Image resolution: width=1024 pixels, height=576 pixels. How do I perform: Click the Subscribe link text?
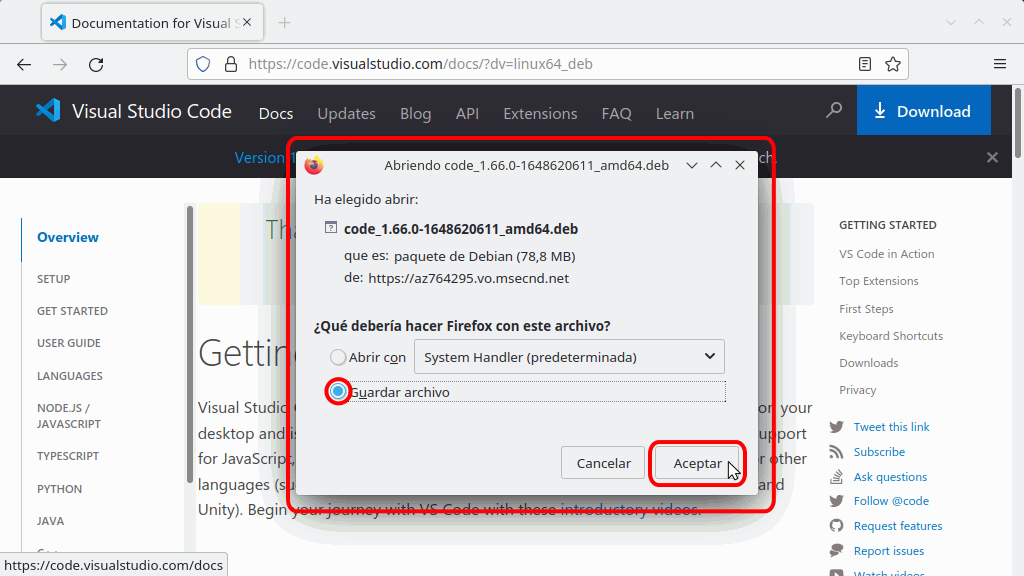(x=879, y=452)
